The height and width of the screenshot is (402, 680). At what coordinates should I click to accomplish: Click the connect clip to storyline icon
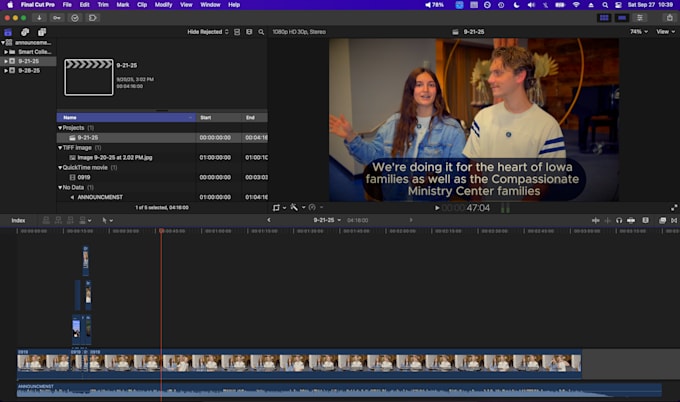coord(46,220)
